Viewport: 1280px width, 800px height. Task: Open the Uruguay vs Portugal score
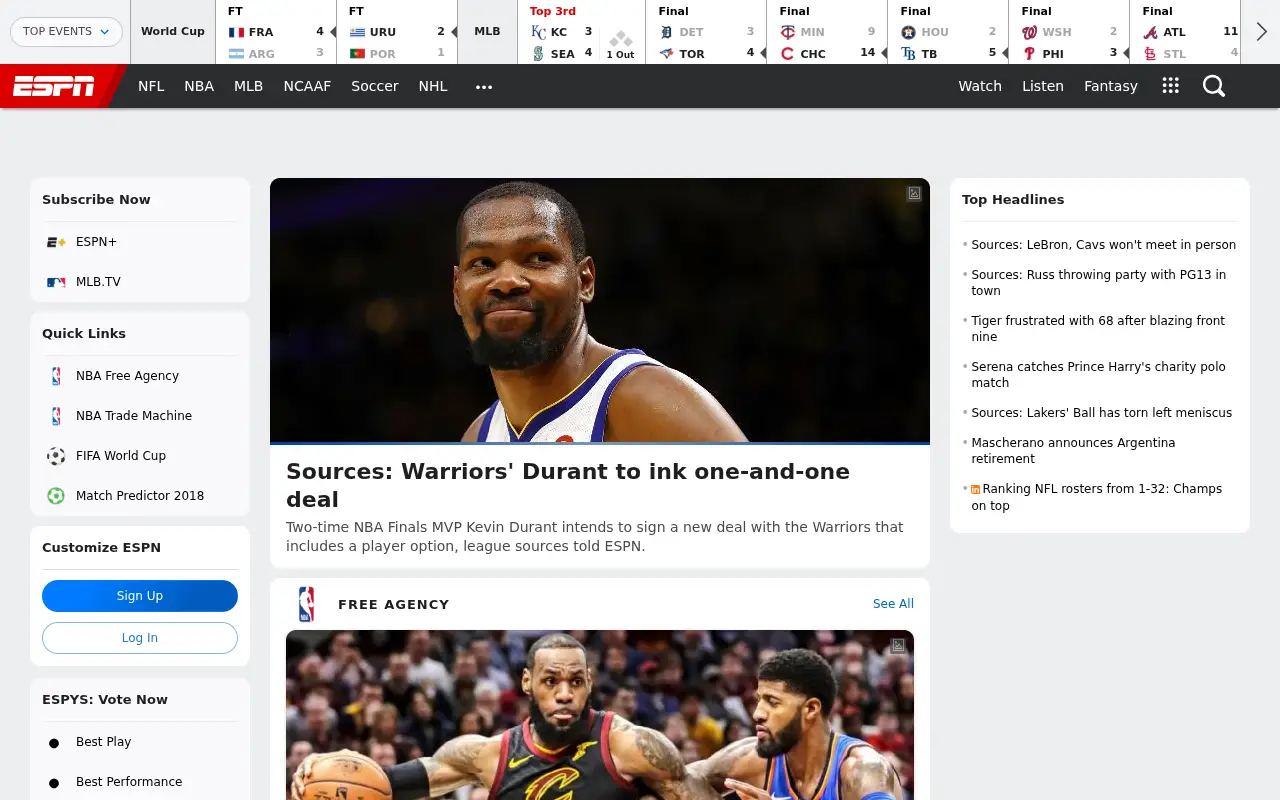click(397, 32)
